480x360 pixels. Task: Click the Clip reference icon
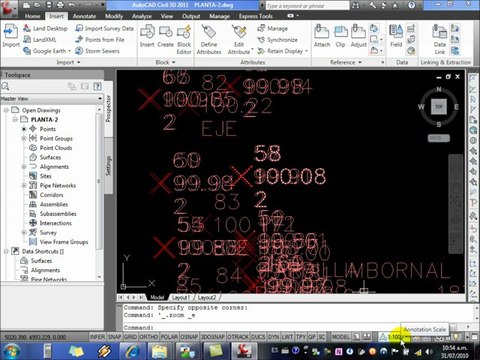click(340, 36)
